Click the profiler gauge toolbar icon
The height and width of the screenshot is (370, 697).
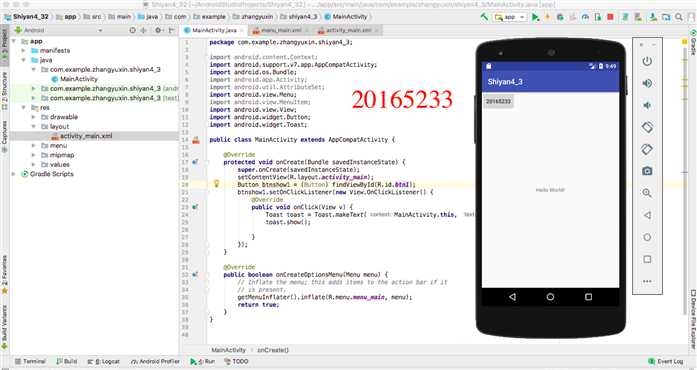tap(585, 17)
